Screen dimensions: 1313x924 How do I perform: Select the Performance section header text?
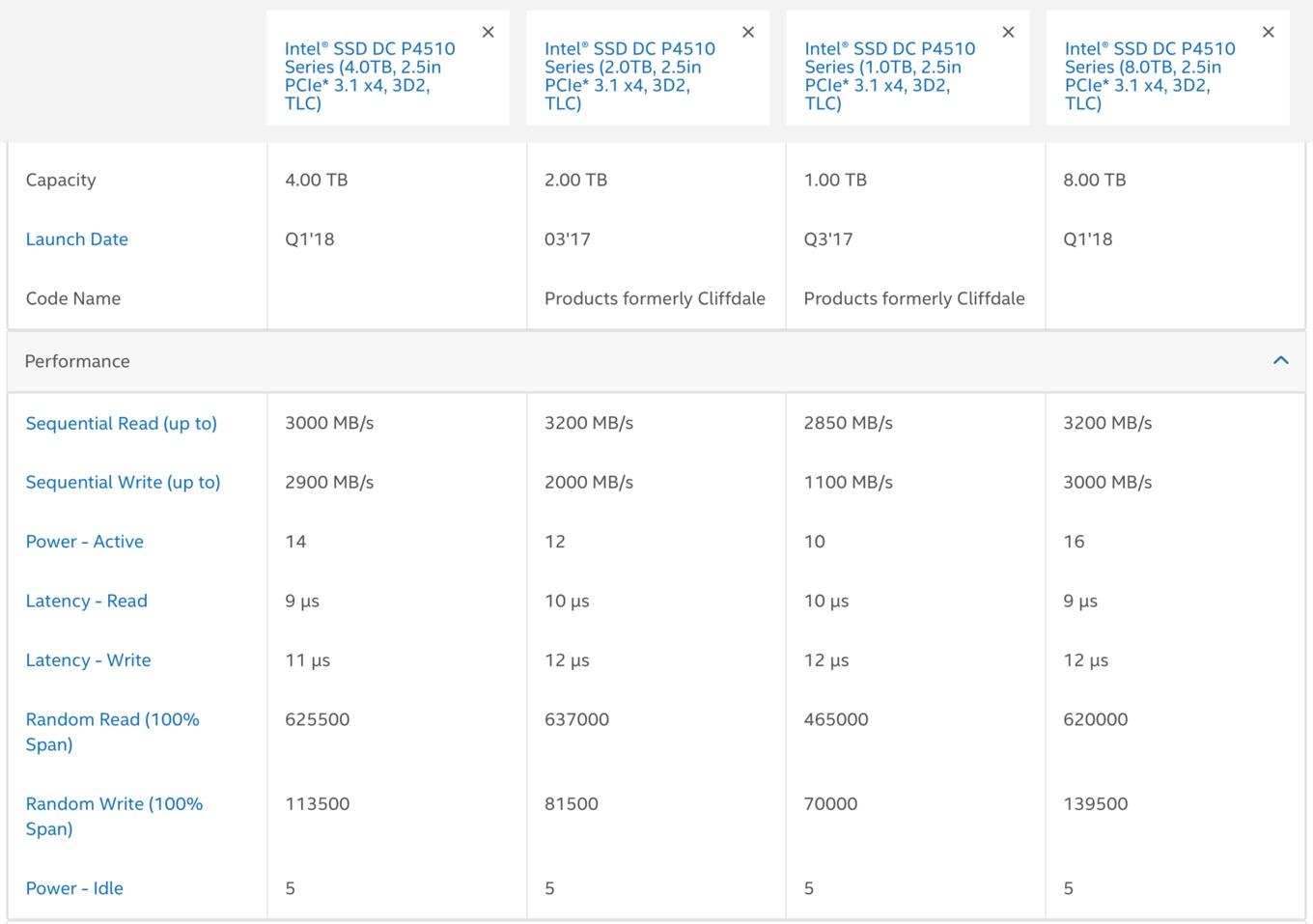(x=77, y=361)
